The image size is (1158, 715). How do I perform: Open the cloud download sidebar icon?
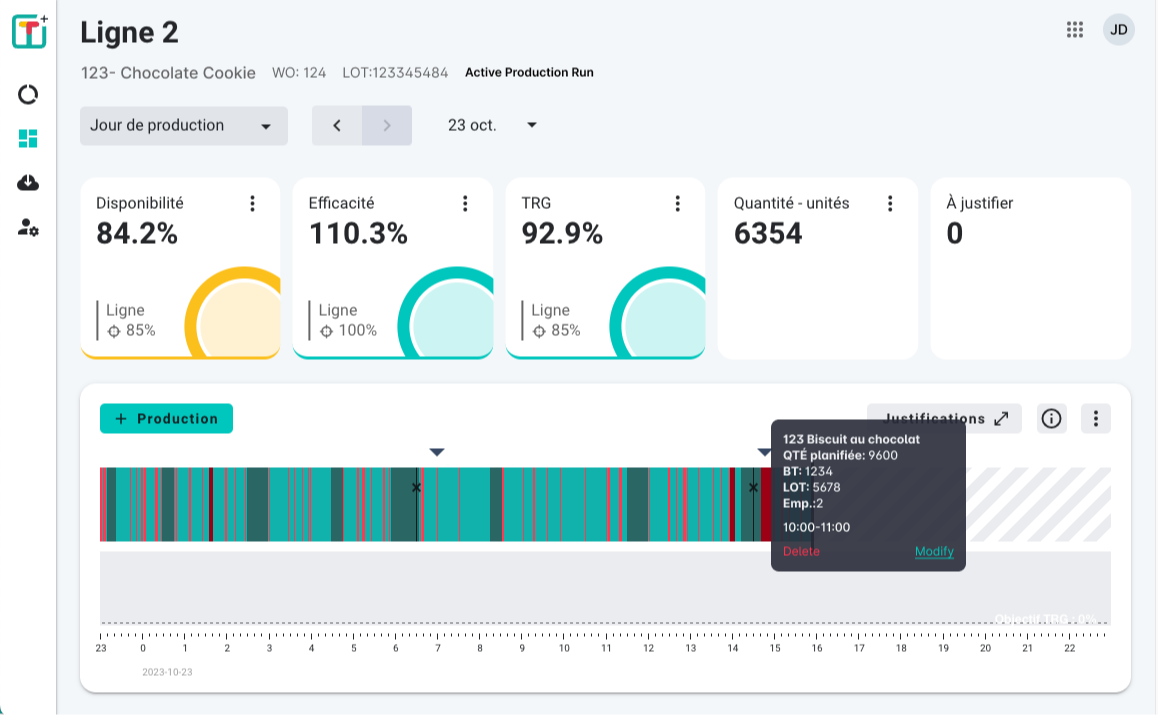pyautogui.click(x=28, y=183)
